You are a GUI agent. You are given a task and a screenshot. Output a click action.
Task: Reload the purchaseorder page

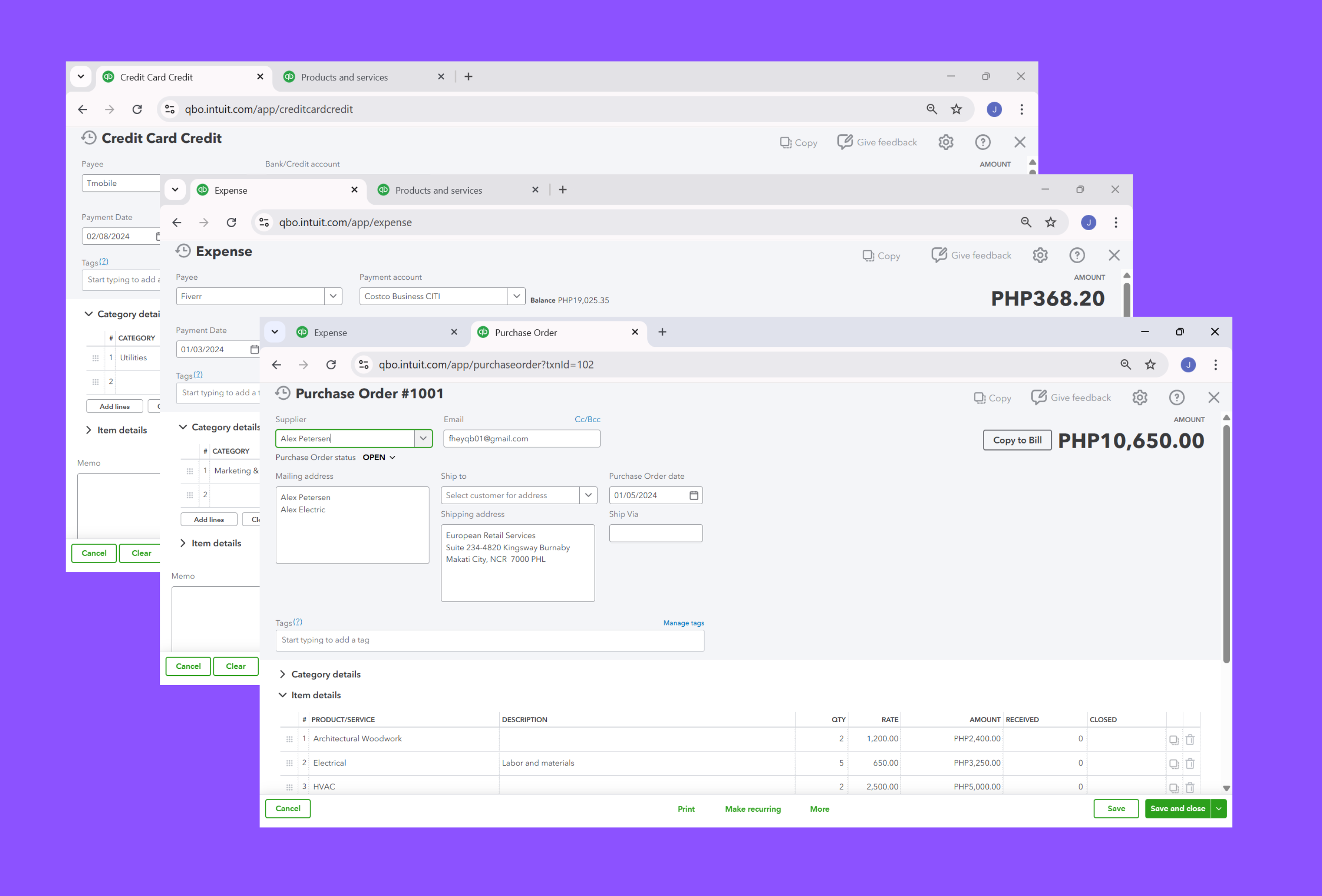(331, 365)
